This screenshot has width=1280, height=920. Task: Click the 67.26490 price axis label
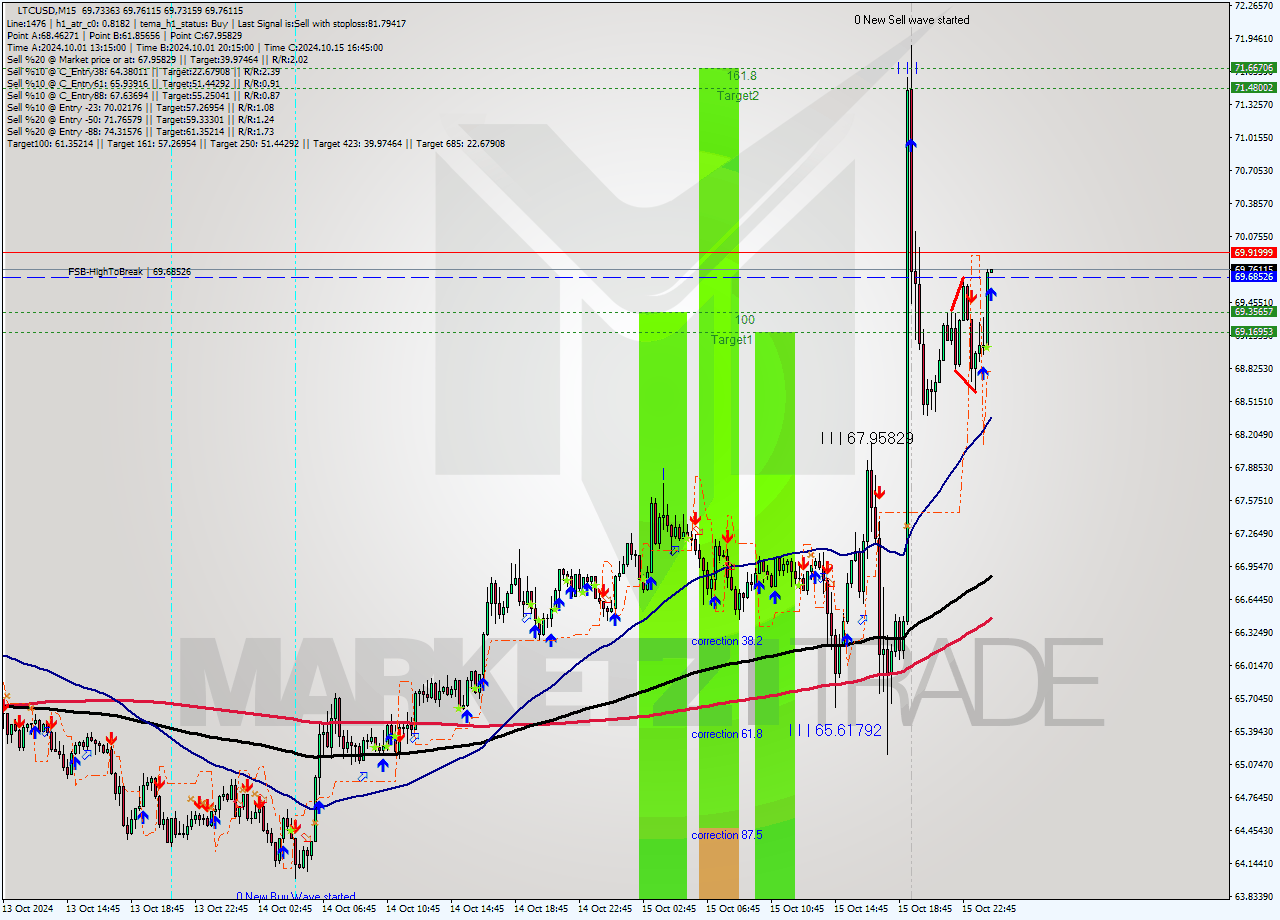1254,533
